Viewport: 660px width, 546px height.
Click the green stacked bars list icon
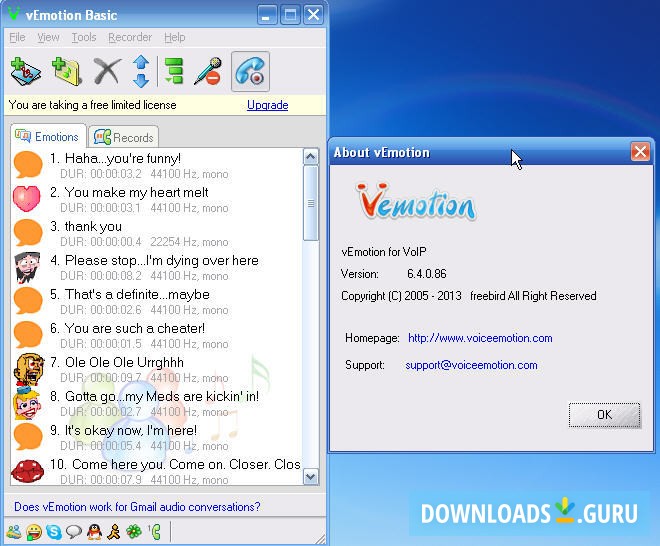pos(173,71)
